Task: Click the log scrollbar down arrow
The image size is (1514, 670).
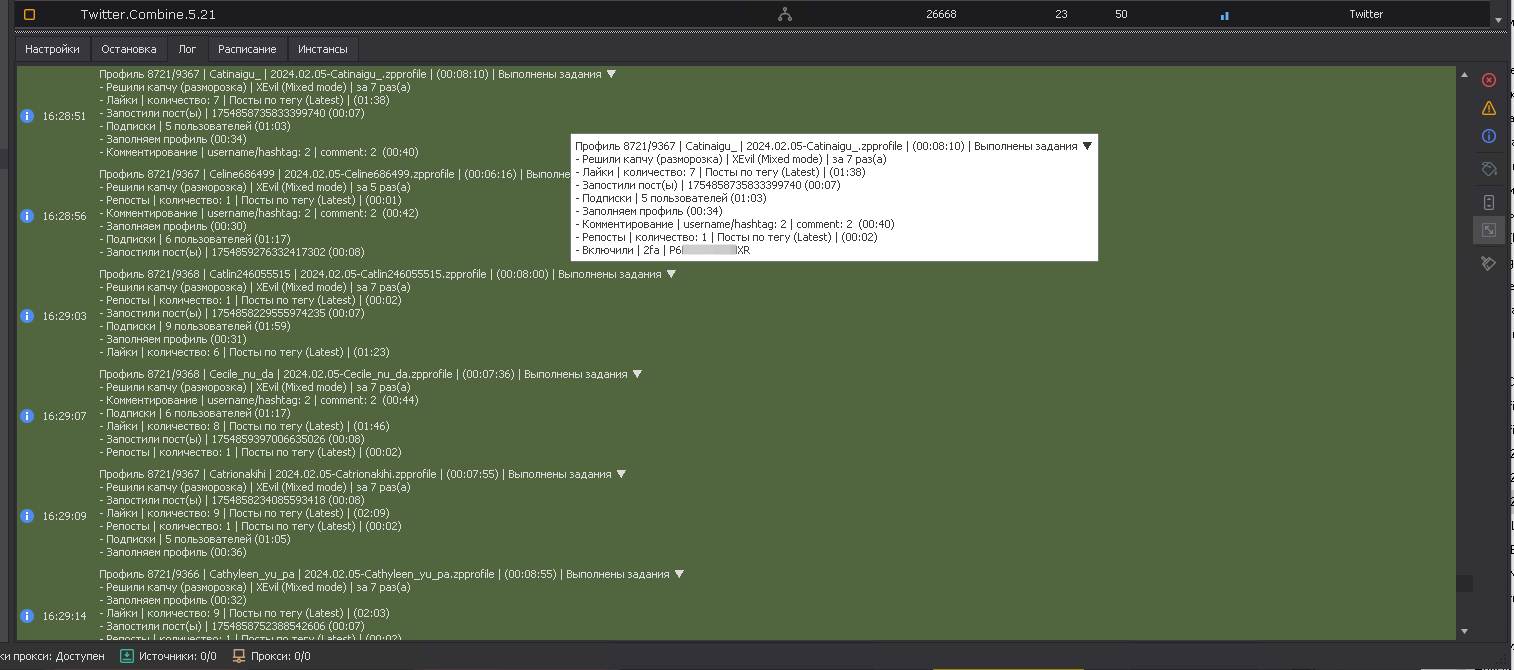Action: [x=1464, y=631]
